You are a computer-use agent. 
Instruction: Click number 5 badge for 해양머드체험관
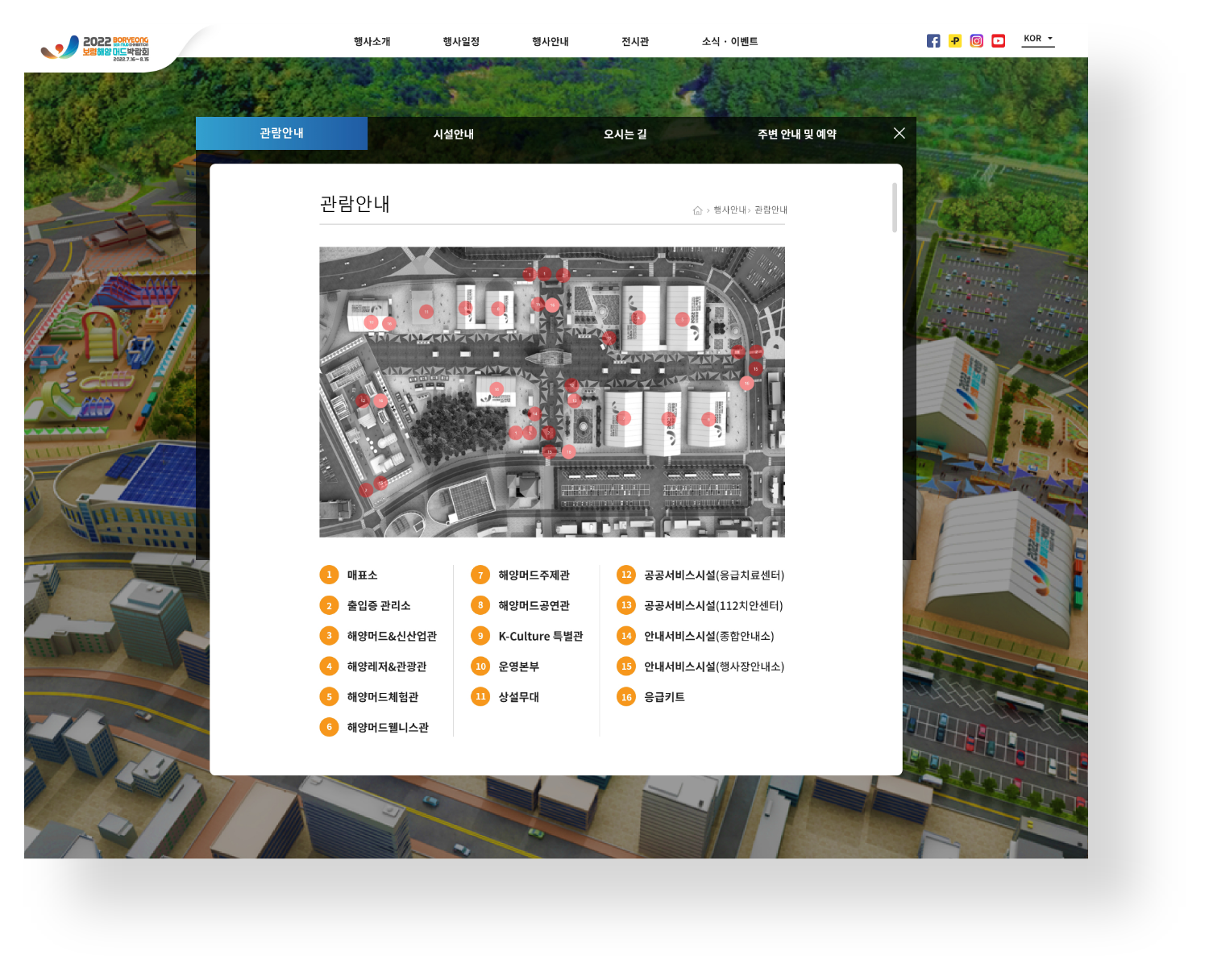(x=329, y=696)
